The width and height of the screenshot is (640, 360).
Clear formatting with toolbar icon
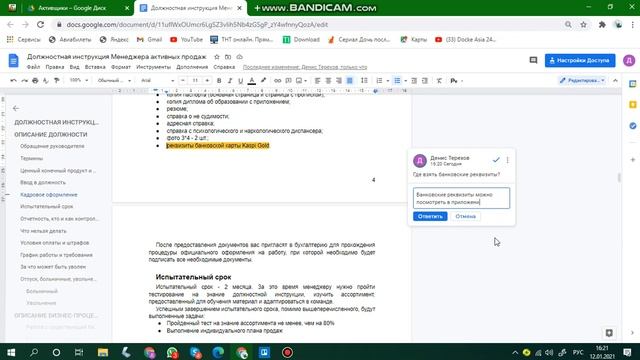click(x=439, y=81)
